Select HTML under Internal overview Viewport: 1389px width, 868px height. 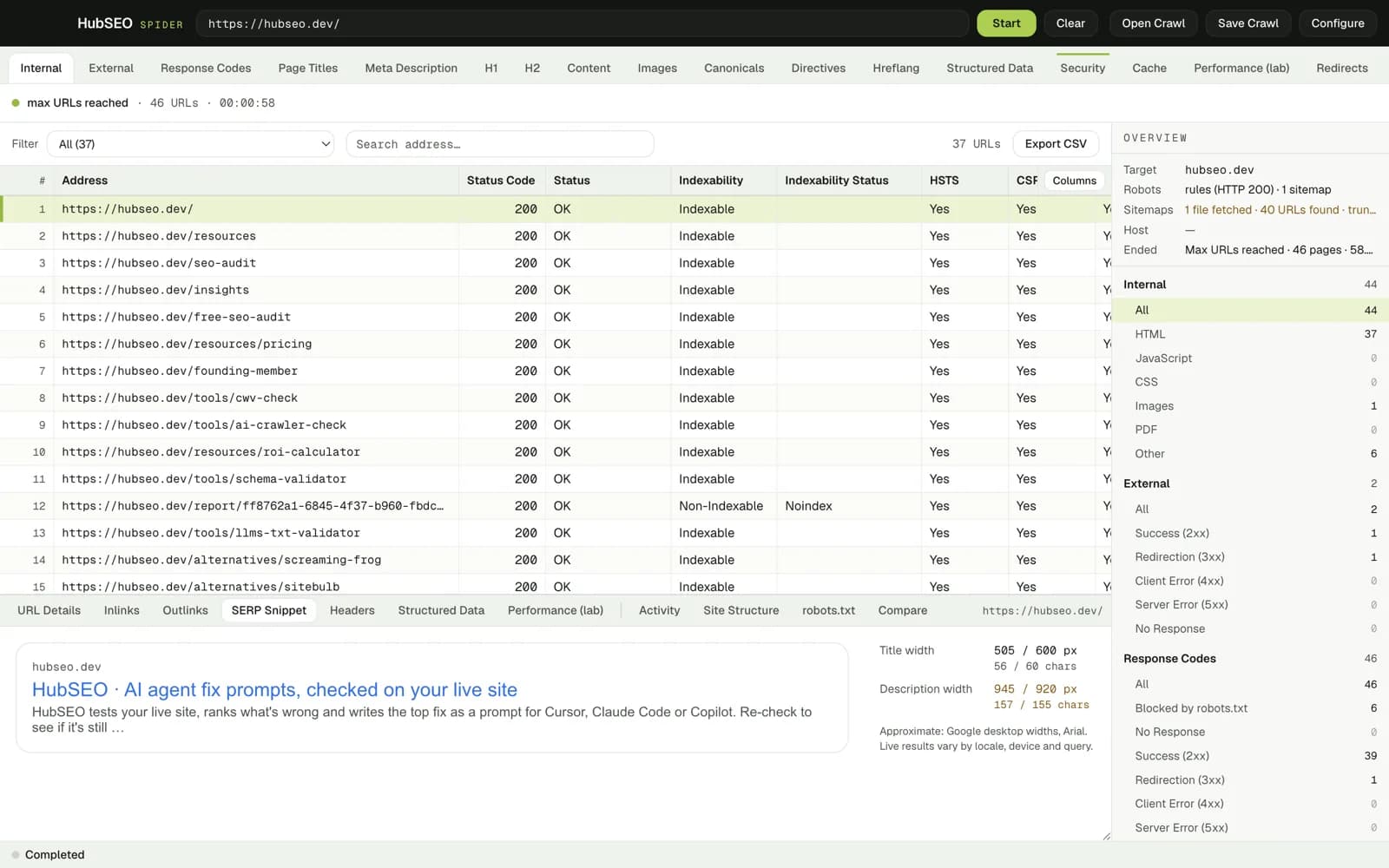(1250, 334)
